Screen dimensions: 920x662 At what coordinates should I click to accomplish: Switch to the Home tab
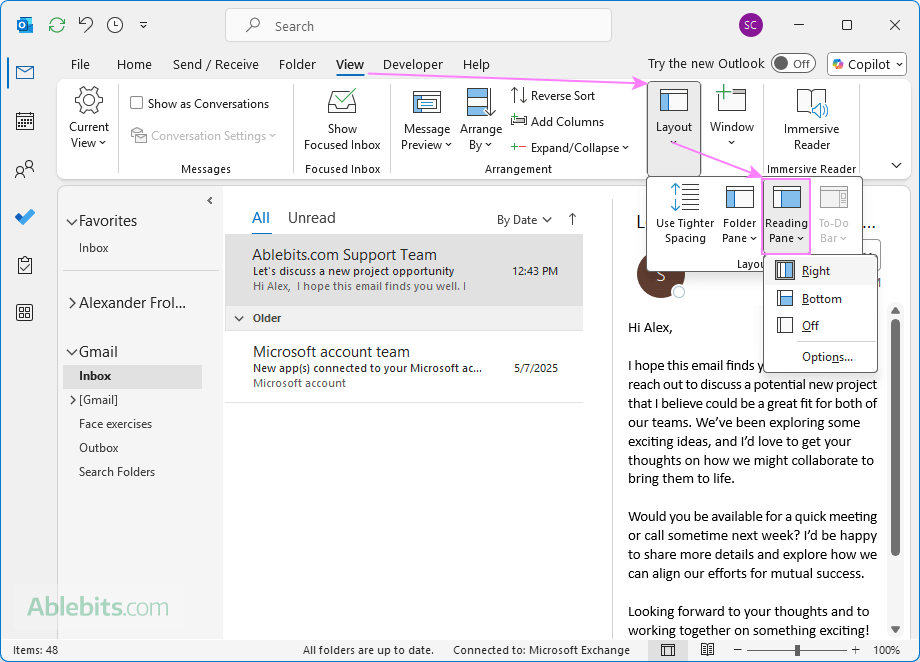(134, 65)
